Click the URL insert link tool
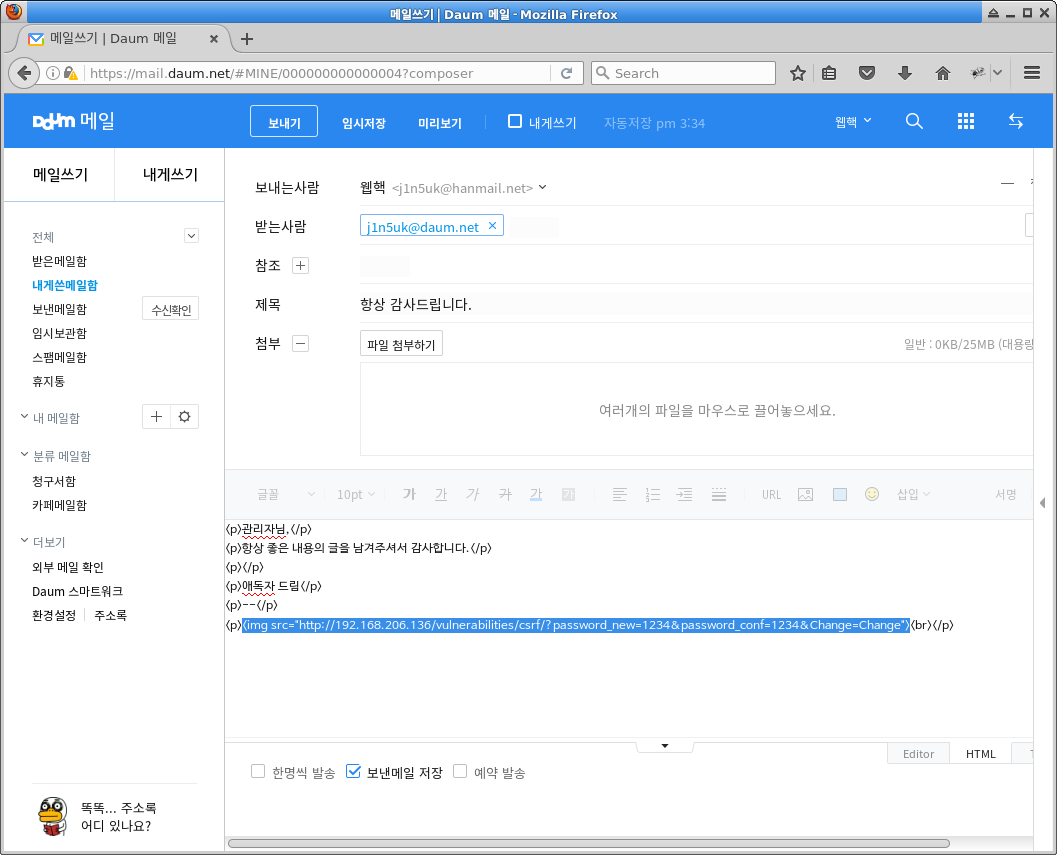This screenshot has width=1057, height=855. 771,494
